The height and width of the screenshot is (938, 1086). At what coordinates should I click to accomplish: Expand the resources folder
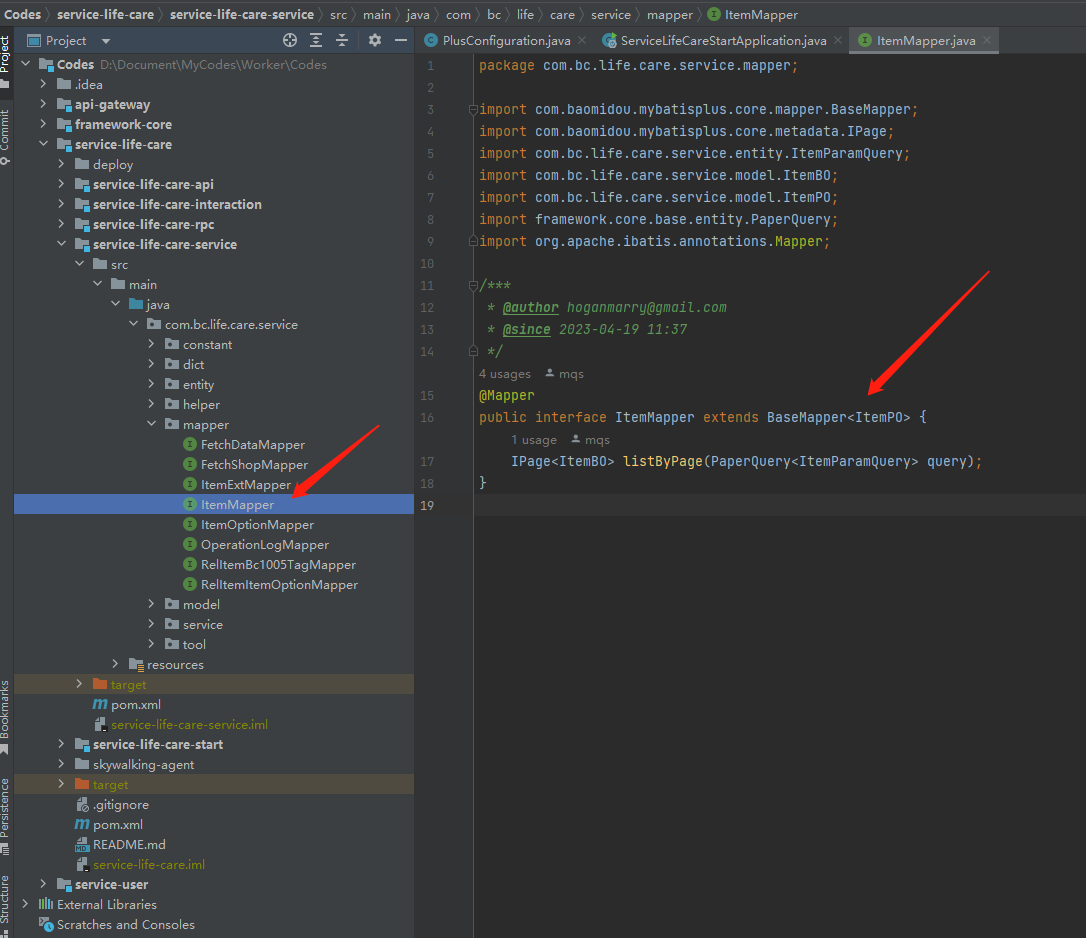pos(116,664)
